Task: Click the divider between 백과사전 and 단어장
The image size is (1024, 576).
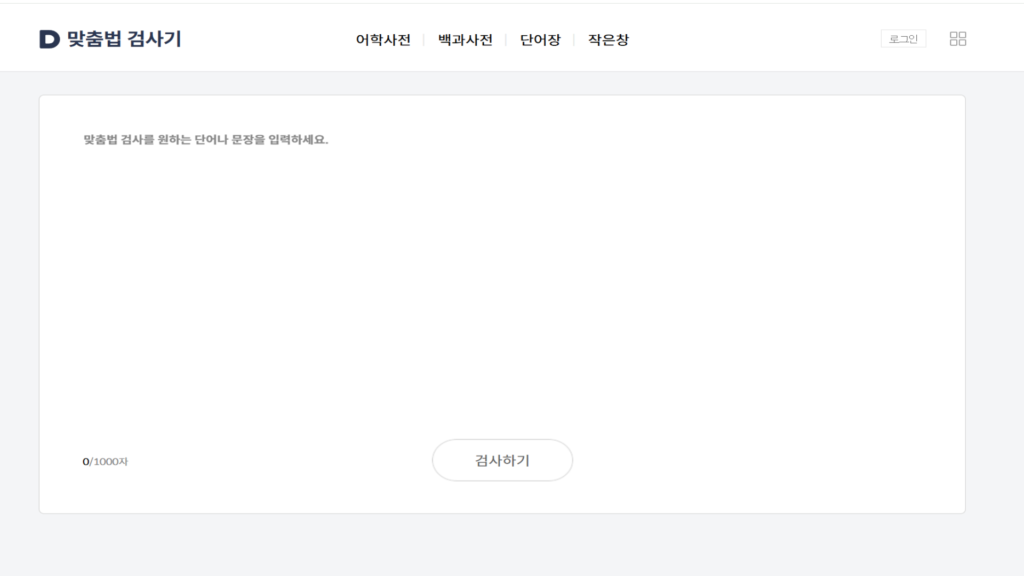Action: (x=506, y=40)
